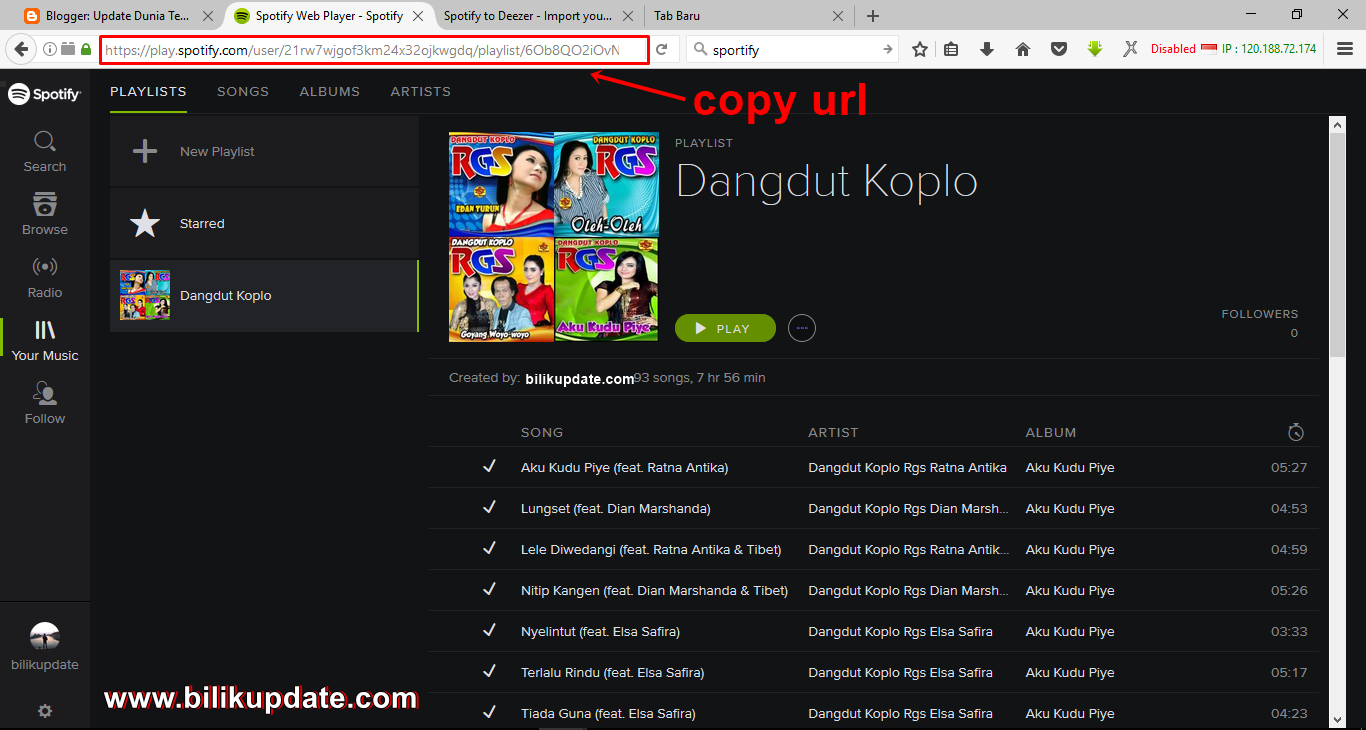Play the Dangdut Koplo playlist
This screenshot has width=1366, height=730.
tap(725, 328)
